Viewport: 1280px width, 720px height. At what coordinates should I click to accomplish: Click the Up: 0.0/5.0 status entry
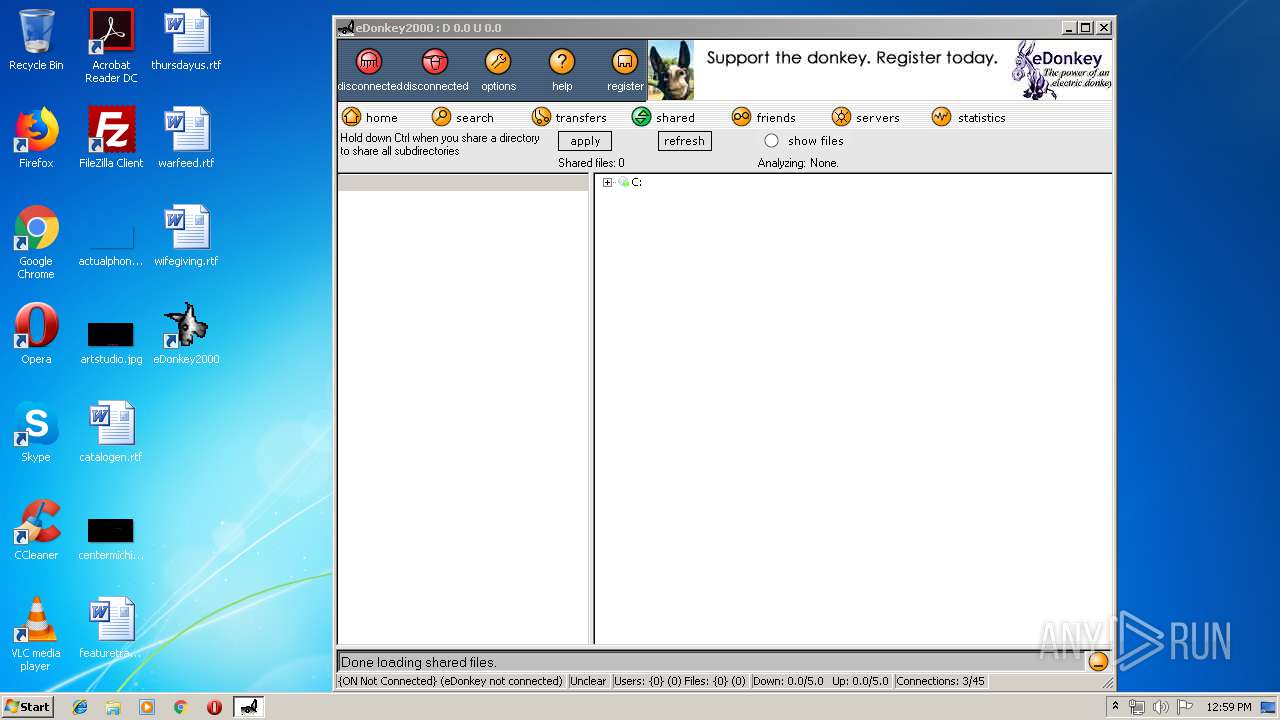pos(860,681)
